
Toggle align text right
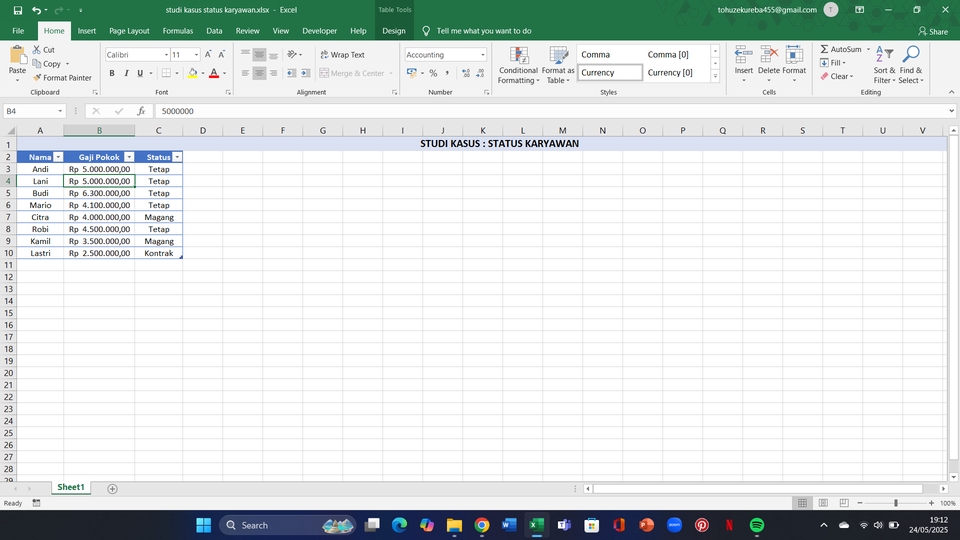(273, 73)
